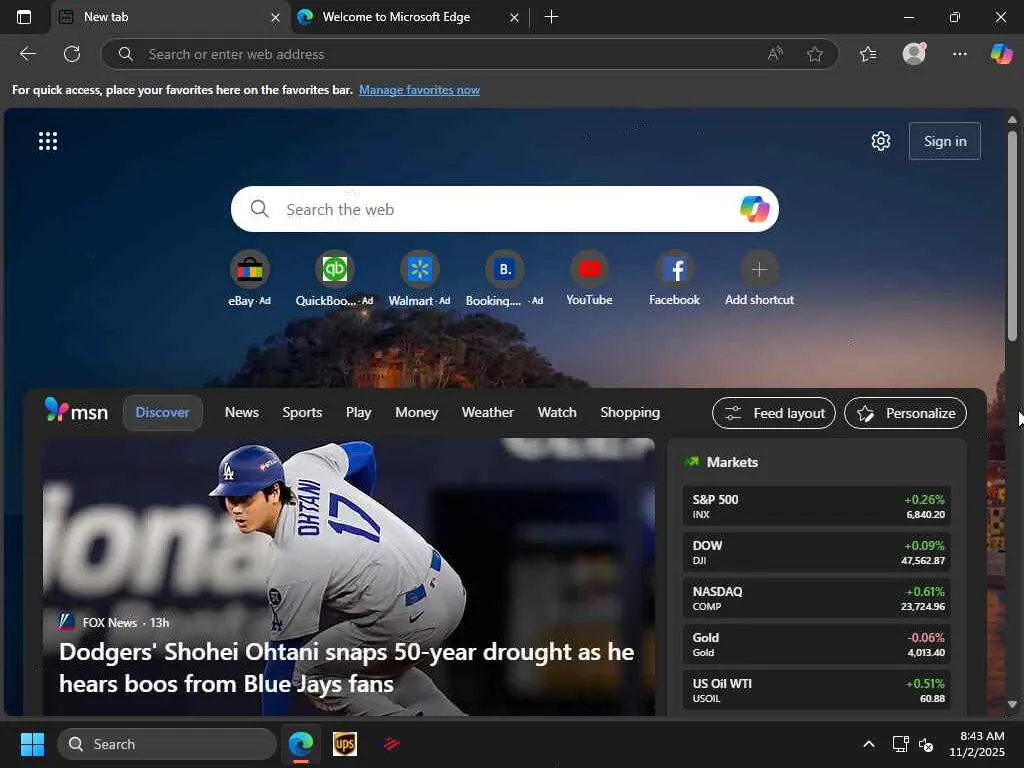Click the network status tray icon
This screenshot has width=1024, height=768.
click(x=901, y=744)
